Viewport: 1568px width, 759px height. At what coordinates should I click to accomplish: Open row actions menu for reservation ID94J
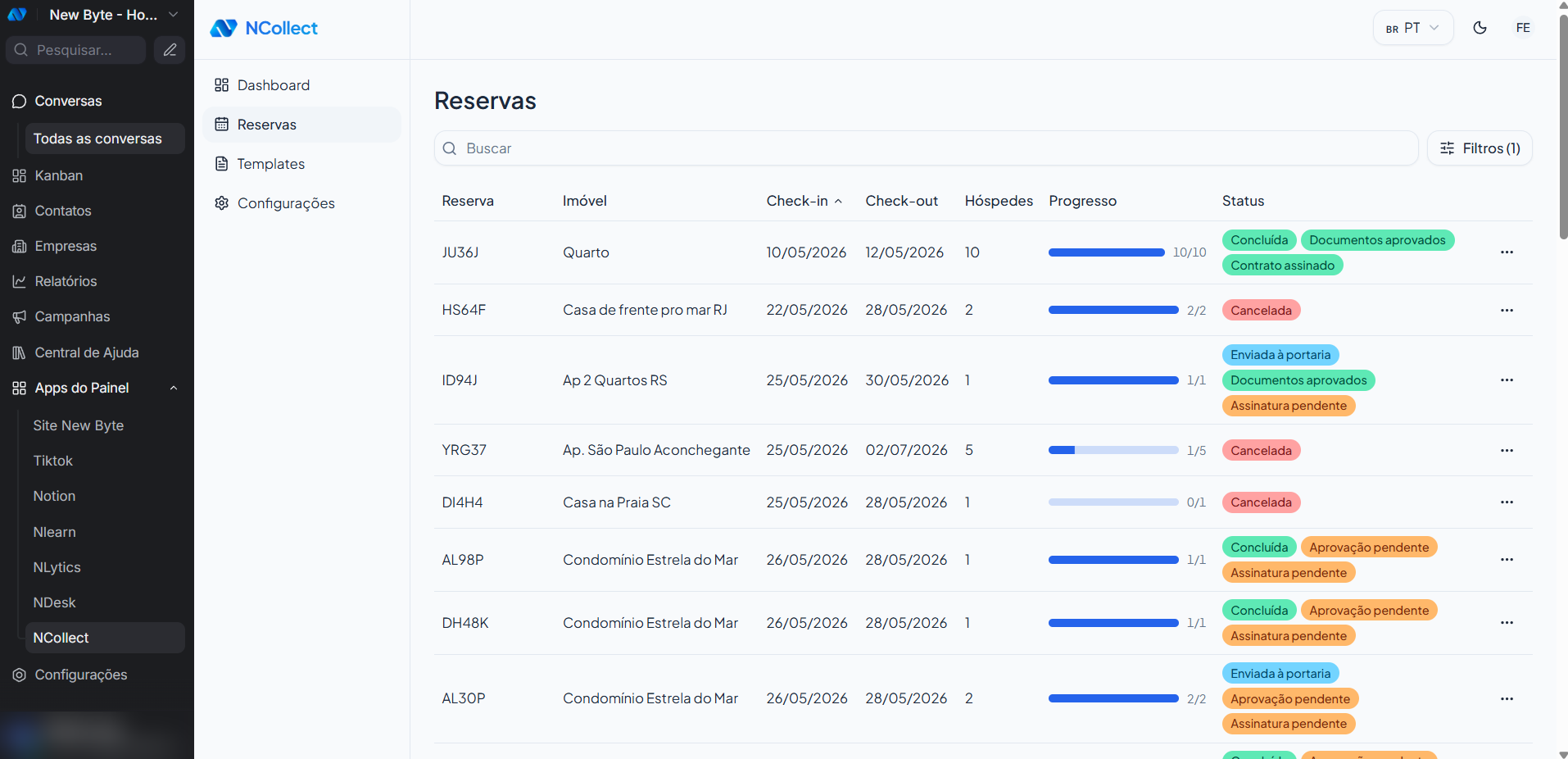tap(1507, 380)
